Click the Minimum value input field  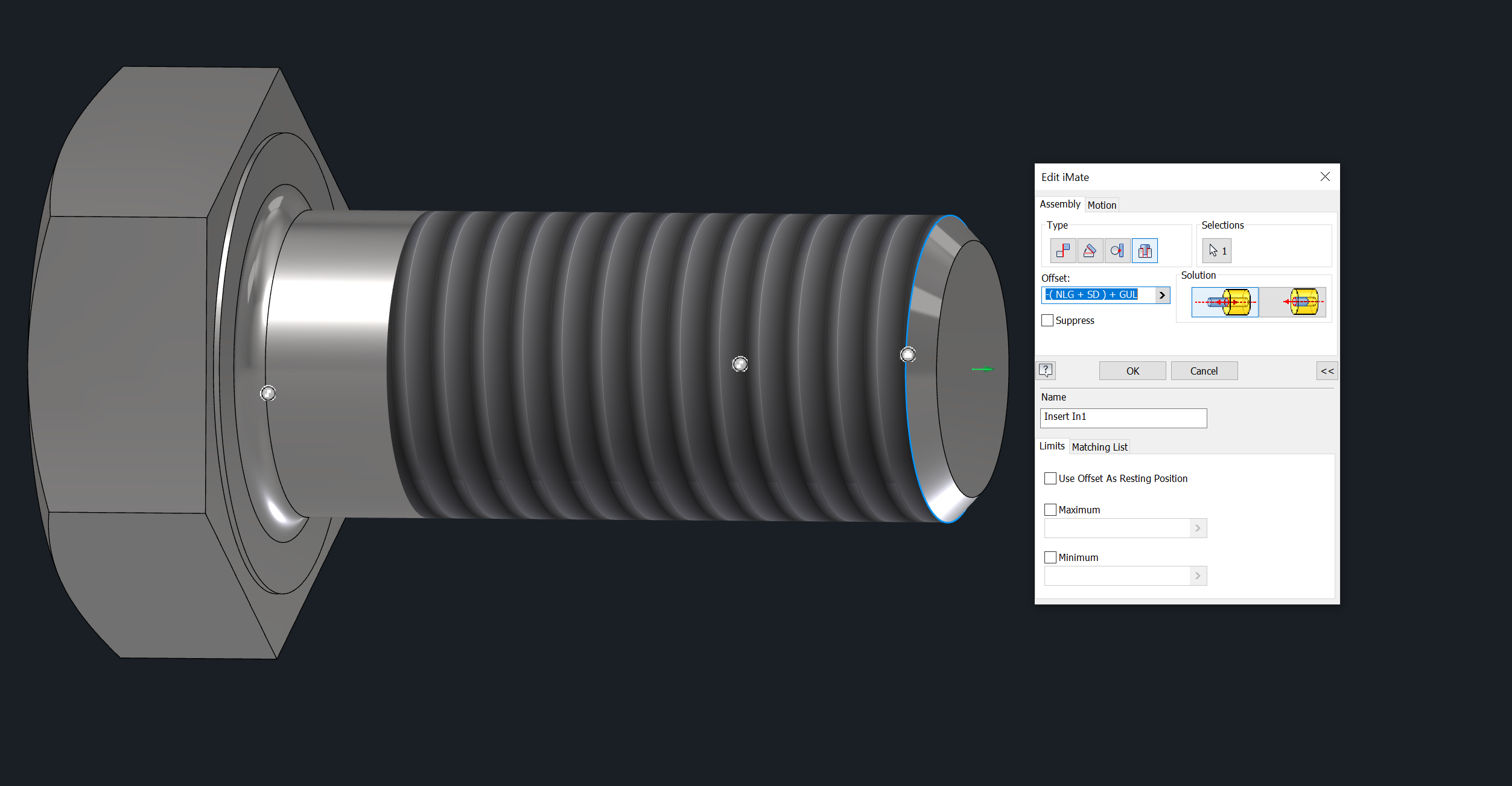pyautogui.click(x=1117, y=575)
